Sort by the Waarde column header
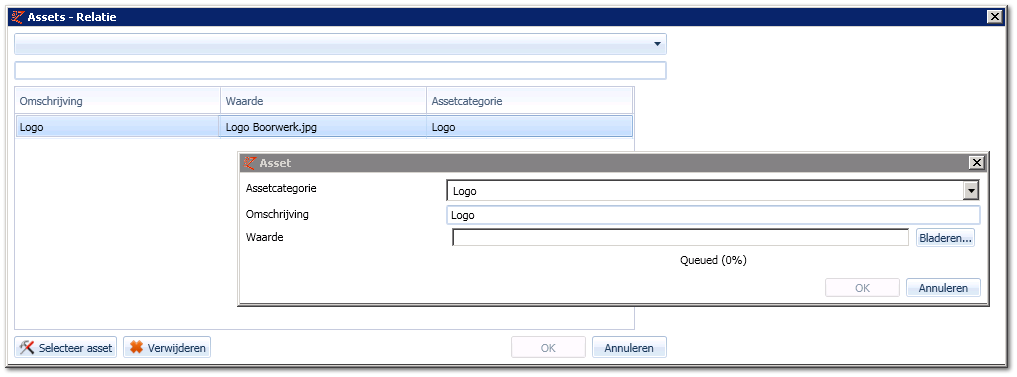 323,101
